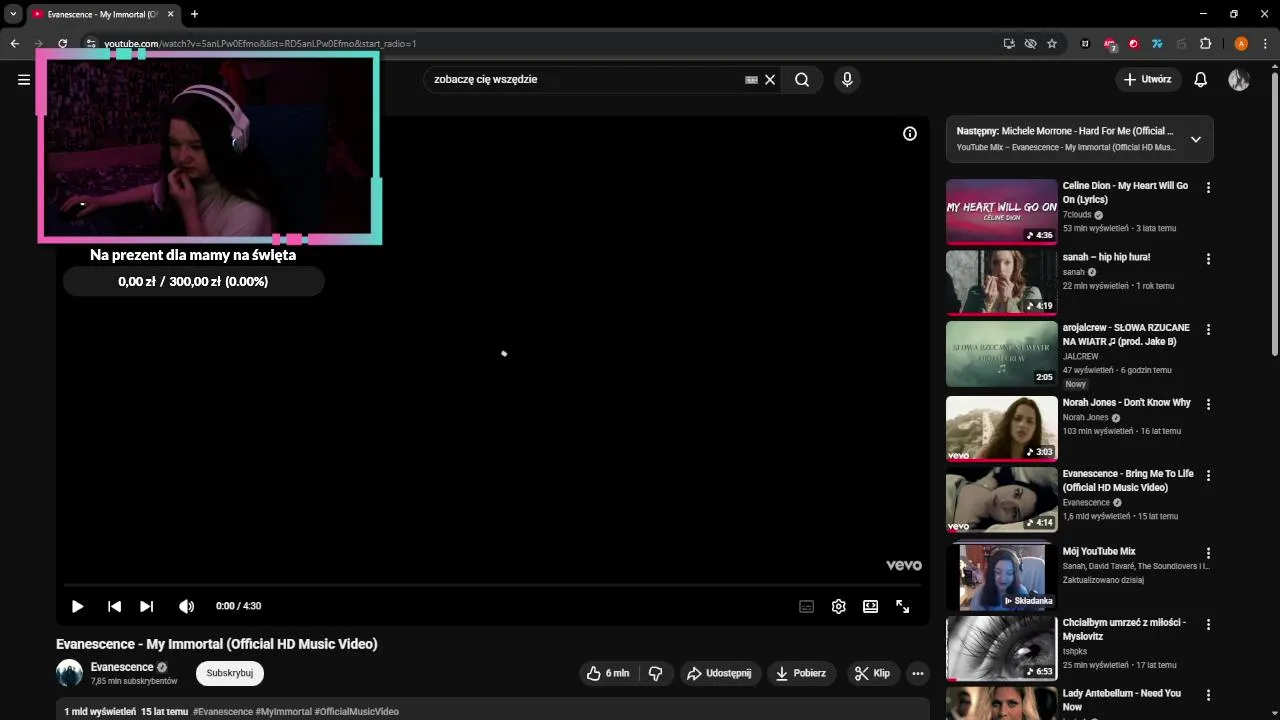Image resolution: width=1280 pixels, height=720 pixels.
Task: Click the crossed-out eye icon in address bar
Action: pos(1030,44)
